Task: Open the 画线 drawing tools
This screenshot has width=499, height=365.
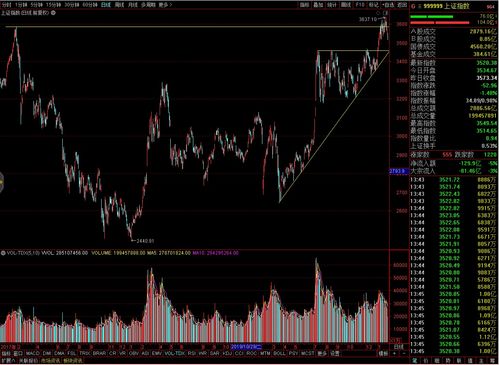Action: (x=346, y=5)
